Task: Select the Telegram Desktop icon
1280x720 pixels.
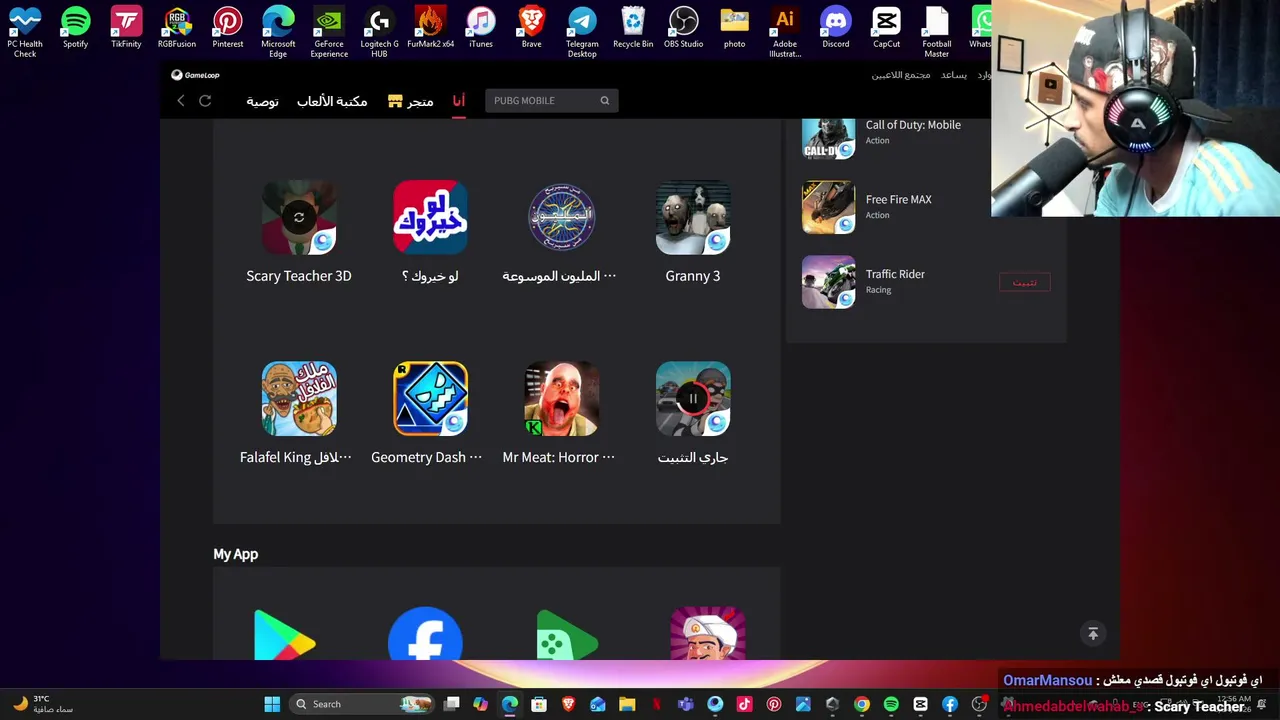Action: (x=582, y=32)
